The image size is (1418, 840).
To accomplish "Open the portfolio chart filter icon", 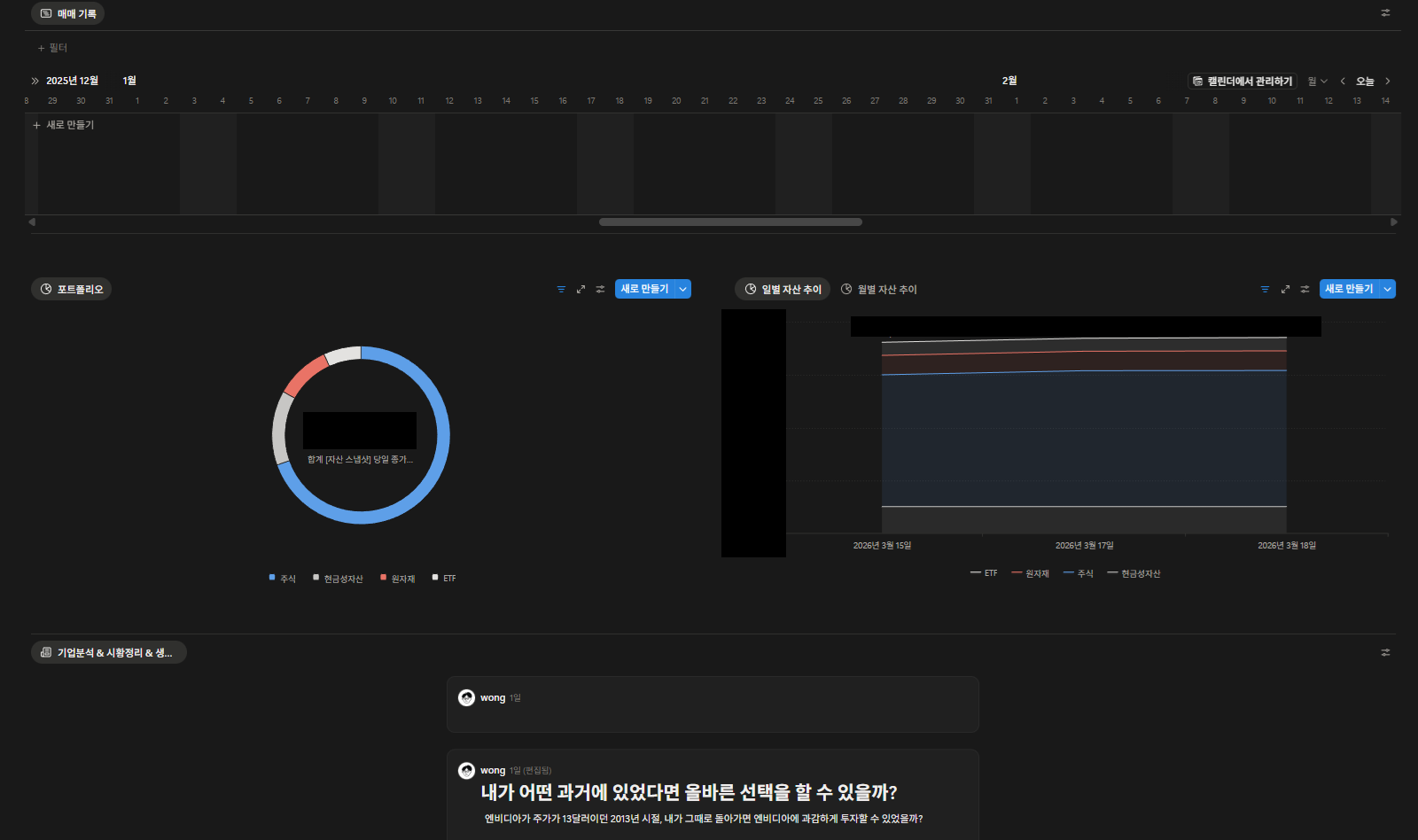I will point(561,290).
